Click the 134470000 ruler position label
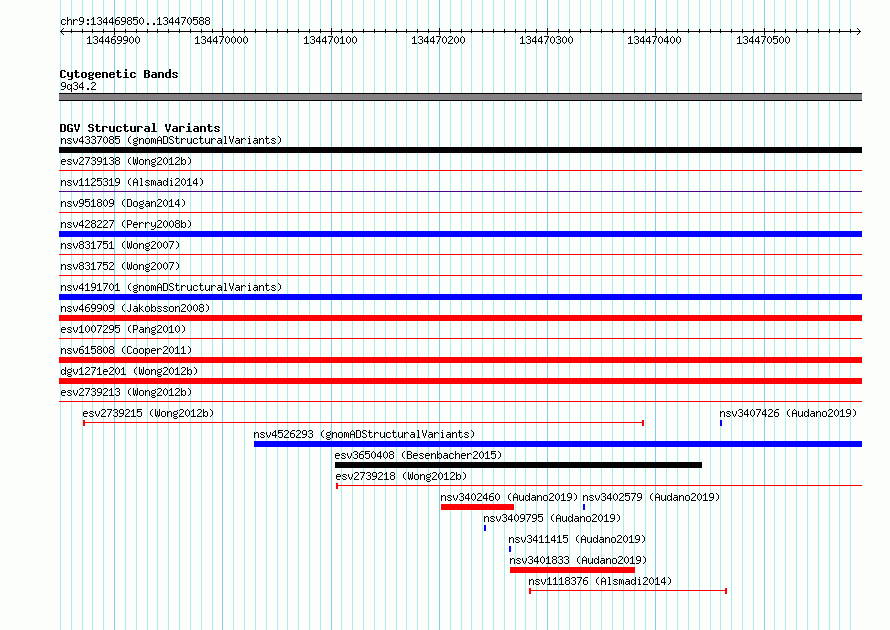Screen dimensions: 890x630 pyautogui.click(x=221, y=40)
